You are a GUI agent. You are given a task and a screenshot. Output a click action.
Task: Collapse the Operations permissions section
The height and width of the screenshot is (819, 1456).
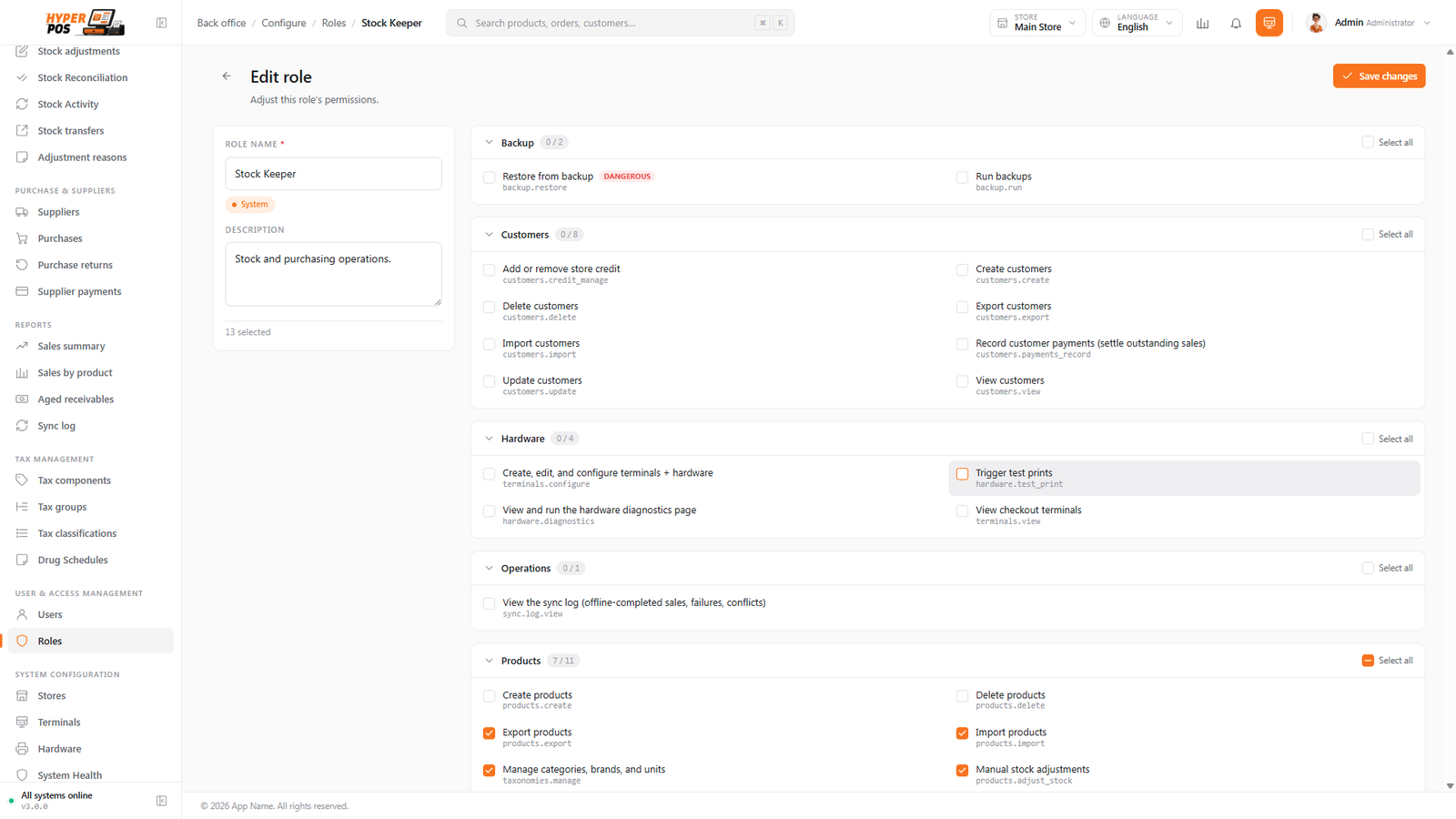[489, 569]
